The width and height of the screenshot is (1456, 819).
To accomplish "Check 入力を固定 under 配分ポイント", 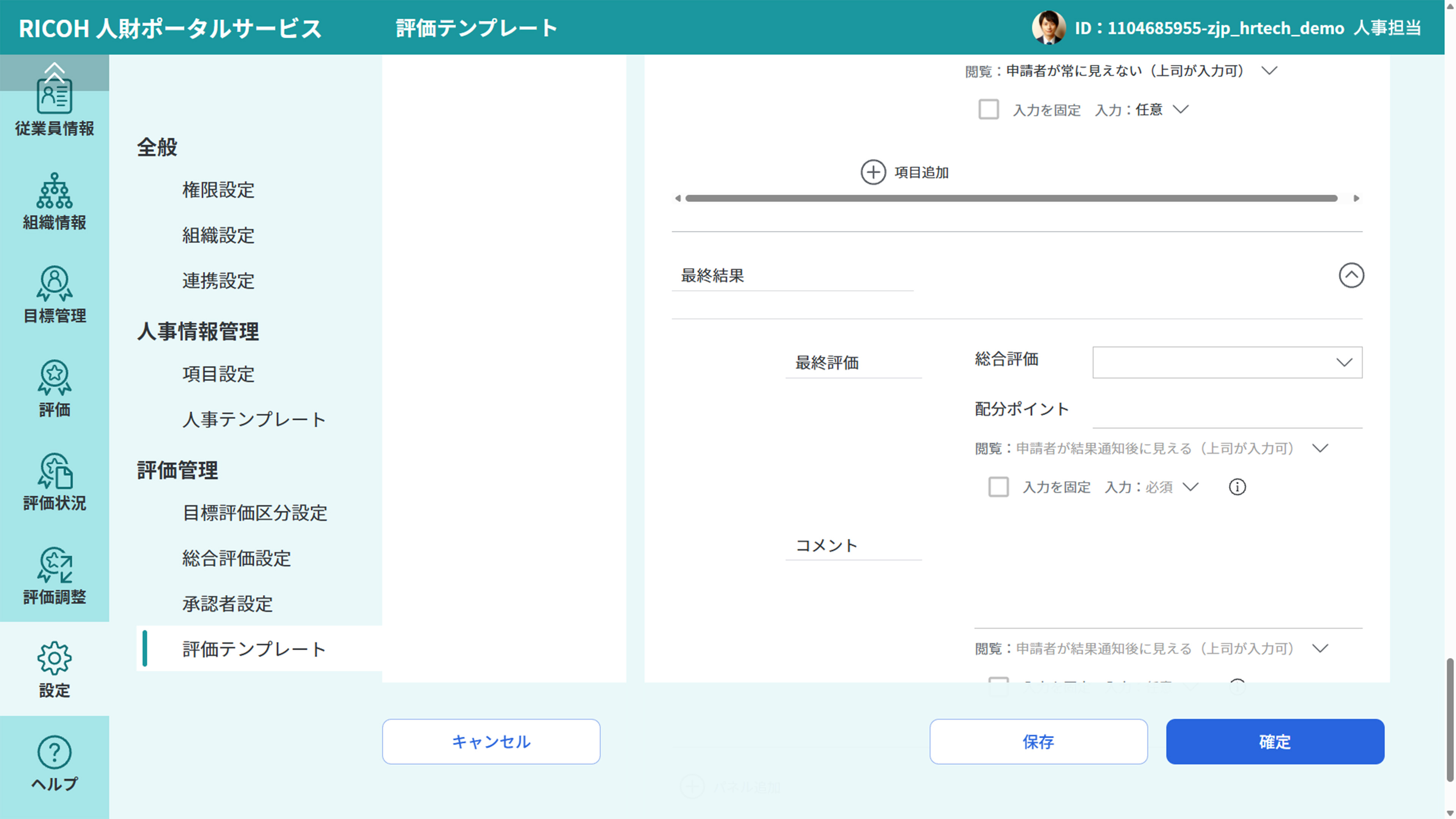I will pyautogui.click(x=999, y=486).
